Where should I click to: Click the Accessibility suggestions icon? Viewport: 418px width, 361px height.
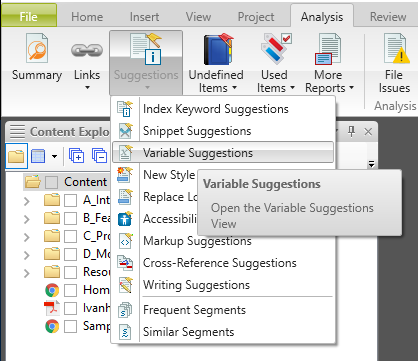tap(125, 219)
